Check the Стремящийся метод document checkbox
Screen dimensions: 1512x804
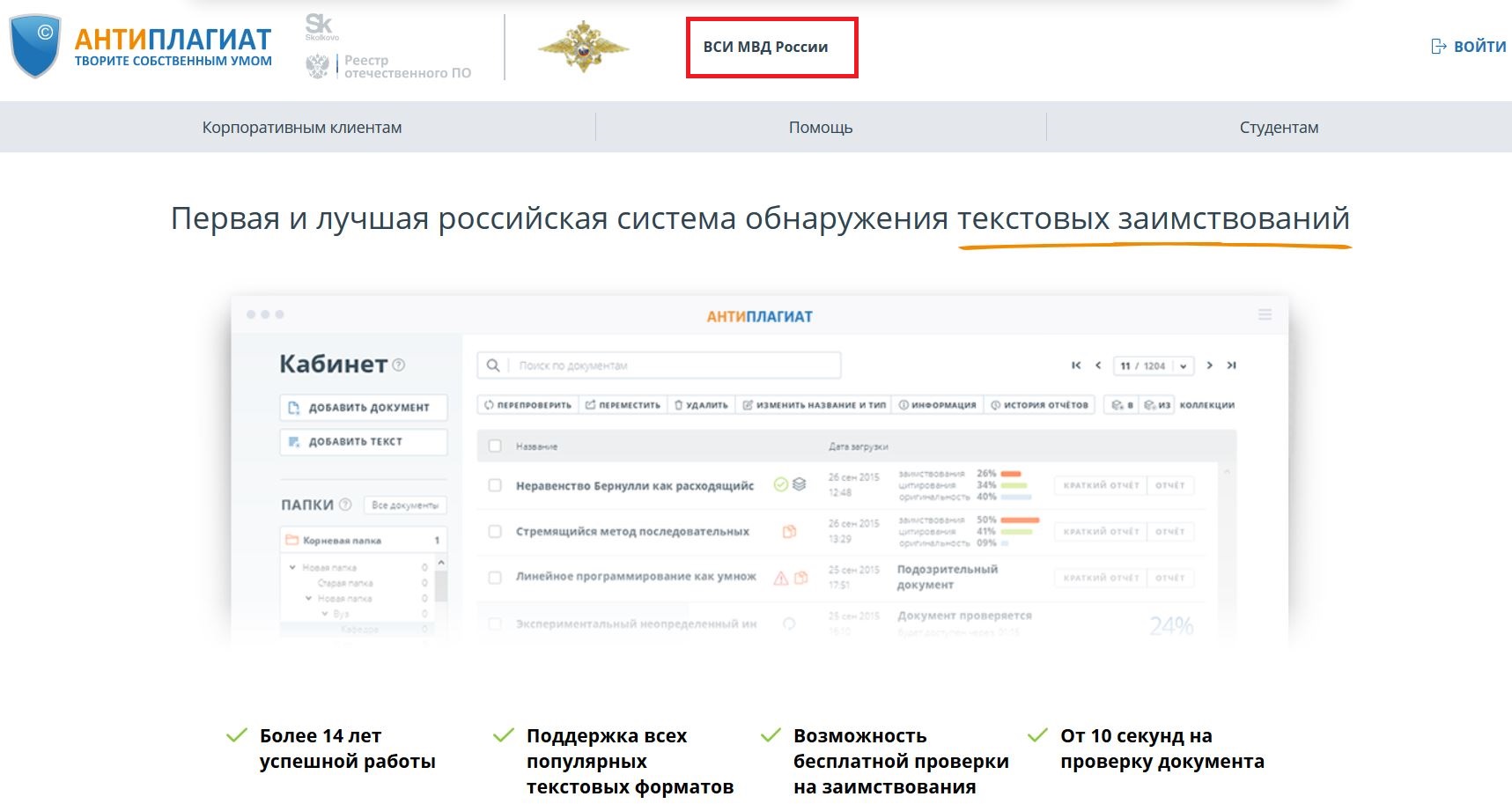pyautogui.click(x=495, y=531)
